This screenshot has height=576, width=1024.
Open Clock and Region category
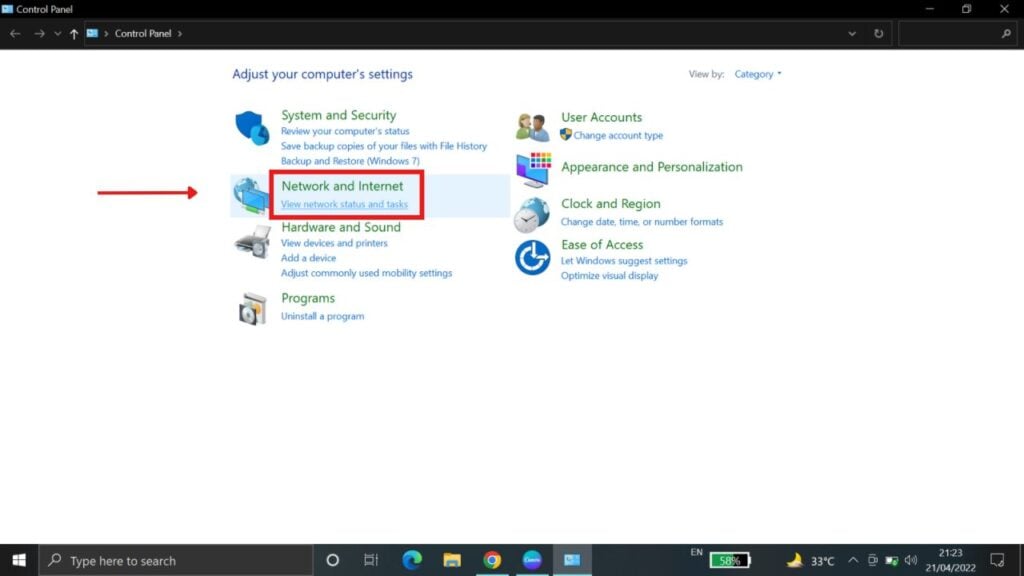coord(611,204)
